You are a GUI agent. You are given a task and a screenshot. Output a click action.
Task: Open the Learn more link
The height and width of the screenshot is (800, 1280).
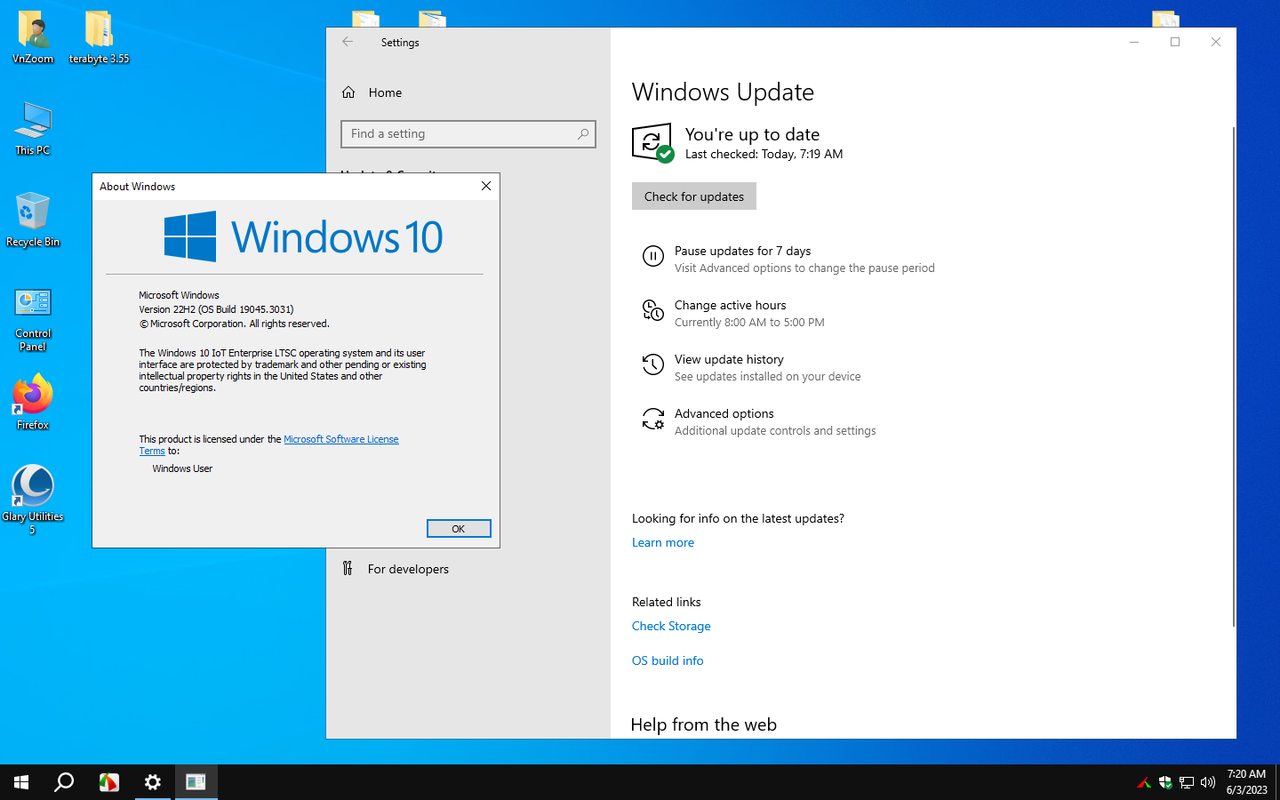[663, 542]
